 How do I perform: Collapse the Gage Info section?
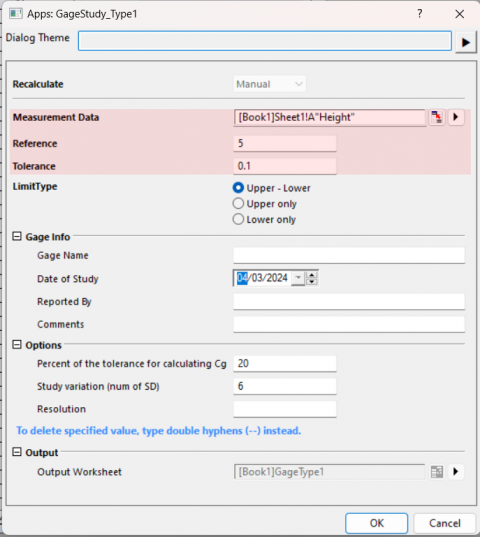click(17, 236)
